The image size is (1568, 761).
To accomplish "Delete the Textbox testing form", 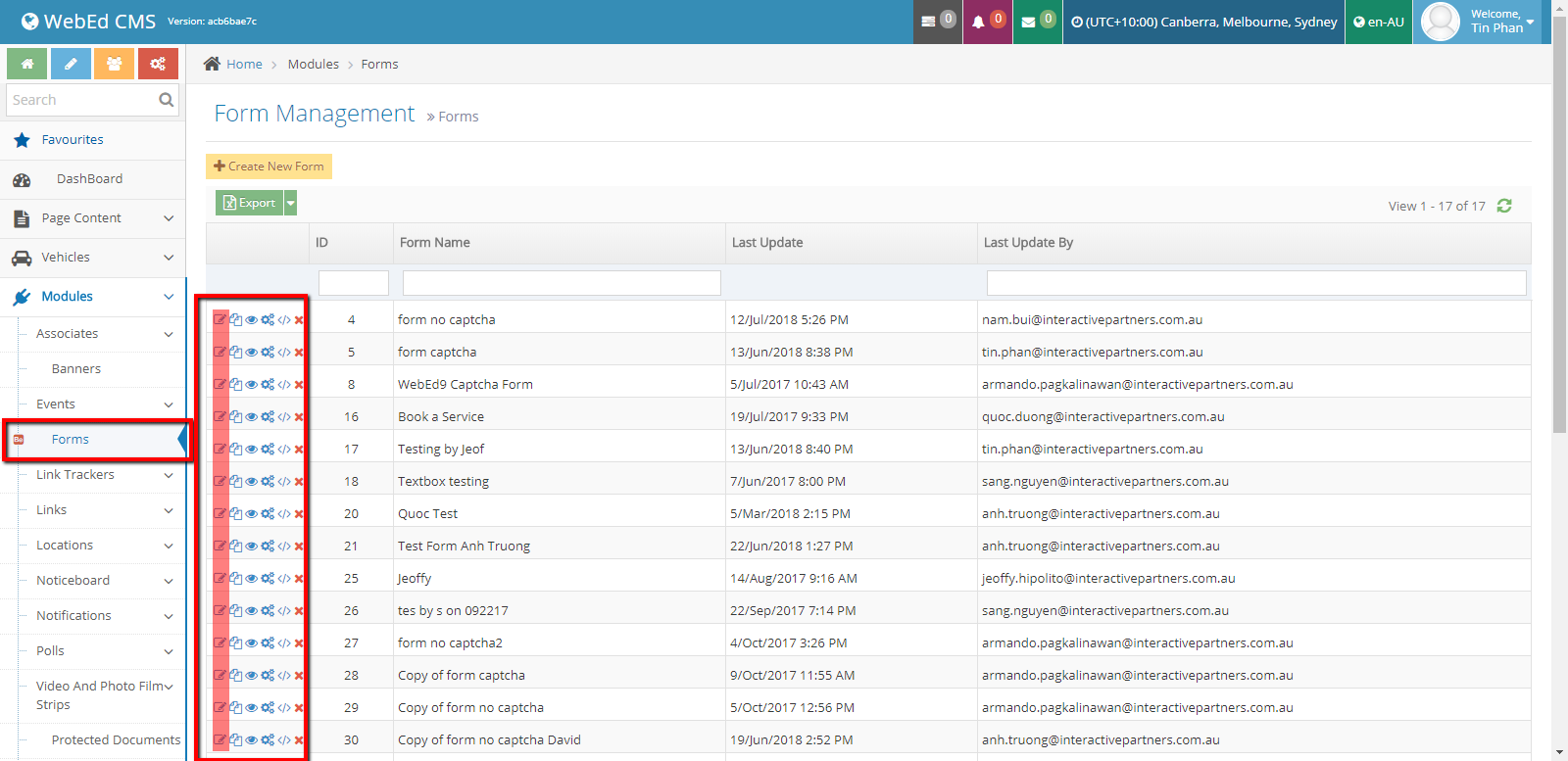I will [299, 482].
